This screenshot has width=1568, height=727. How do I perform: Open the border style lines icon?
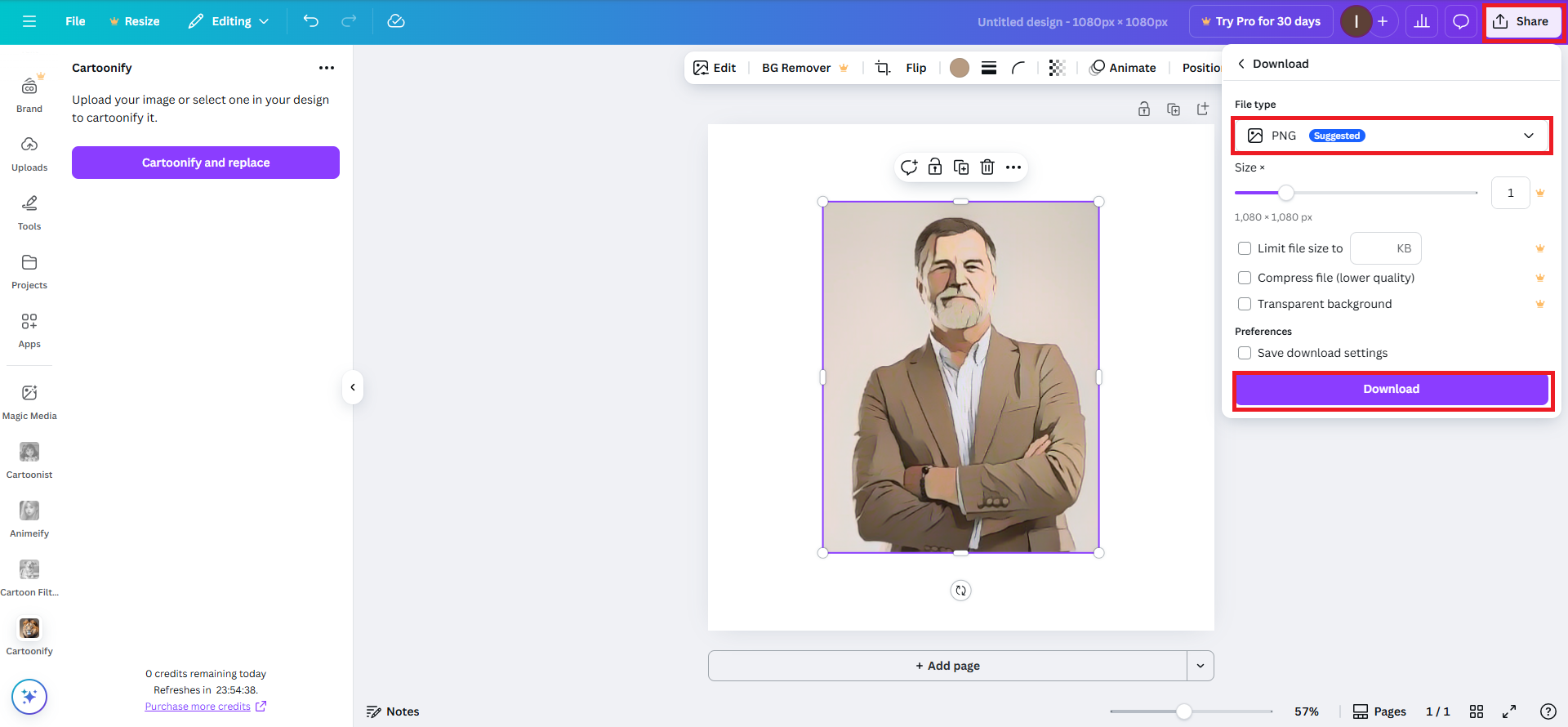pos(989,68)
